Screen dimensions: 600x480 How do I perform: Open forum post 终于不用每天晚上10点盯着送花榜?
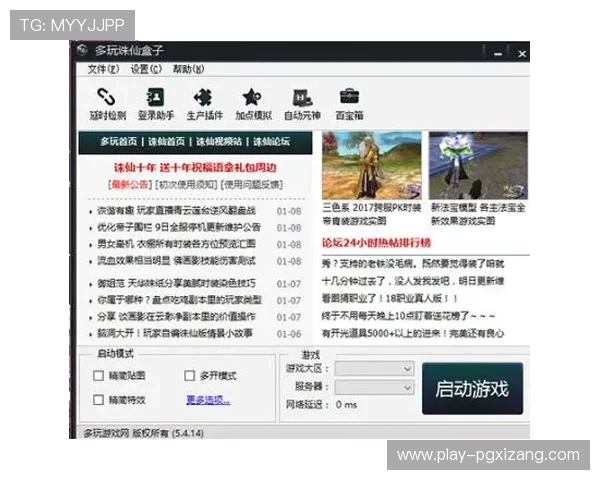[408, 316]
